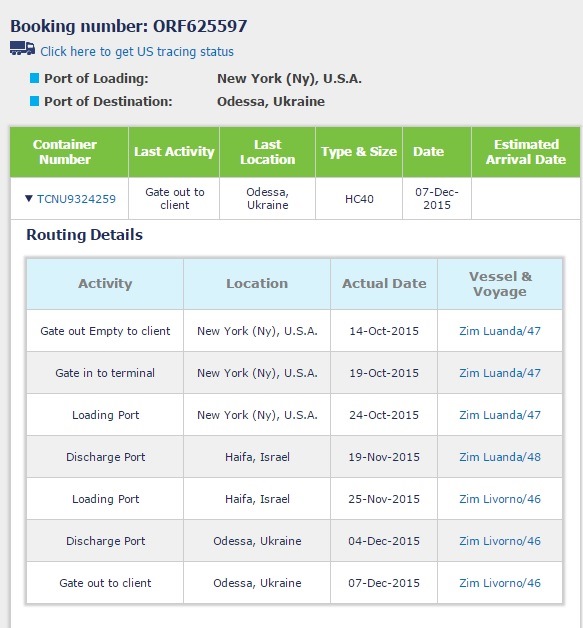Click the Vessel & Voyage column header

(500, 284)
